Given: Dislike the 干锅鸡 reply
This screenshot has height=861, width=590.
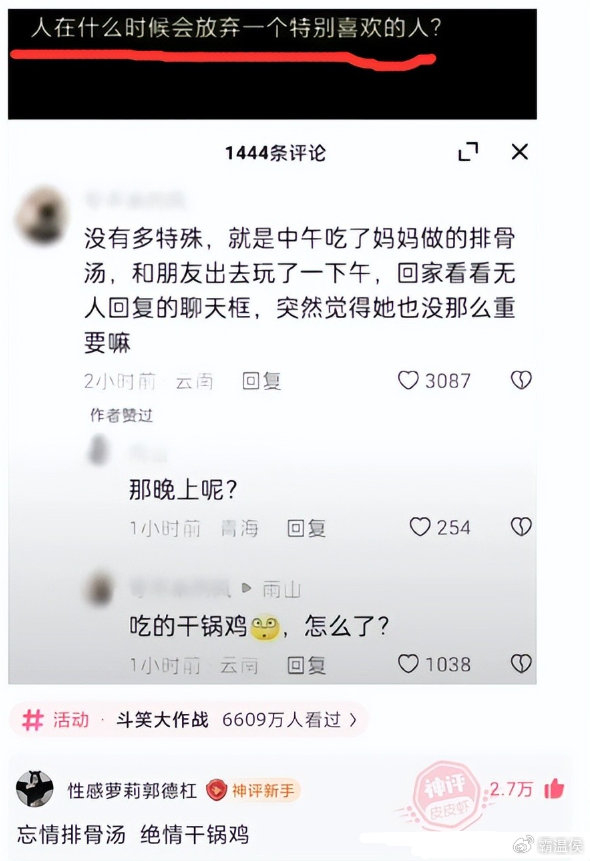Looking at the screenshot, I should [x=521, y=663].
